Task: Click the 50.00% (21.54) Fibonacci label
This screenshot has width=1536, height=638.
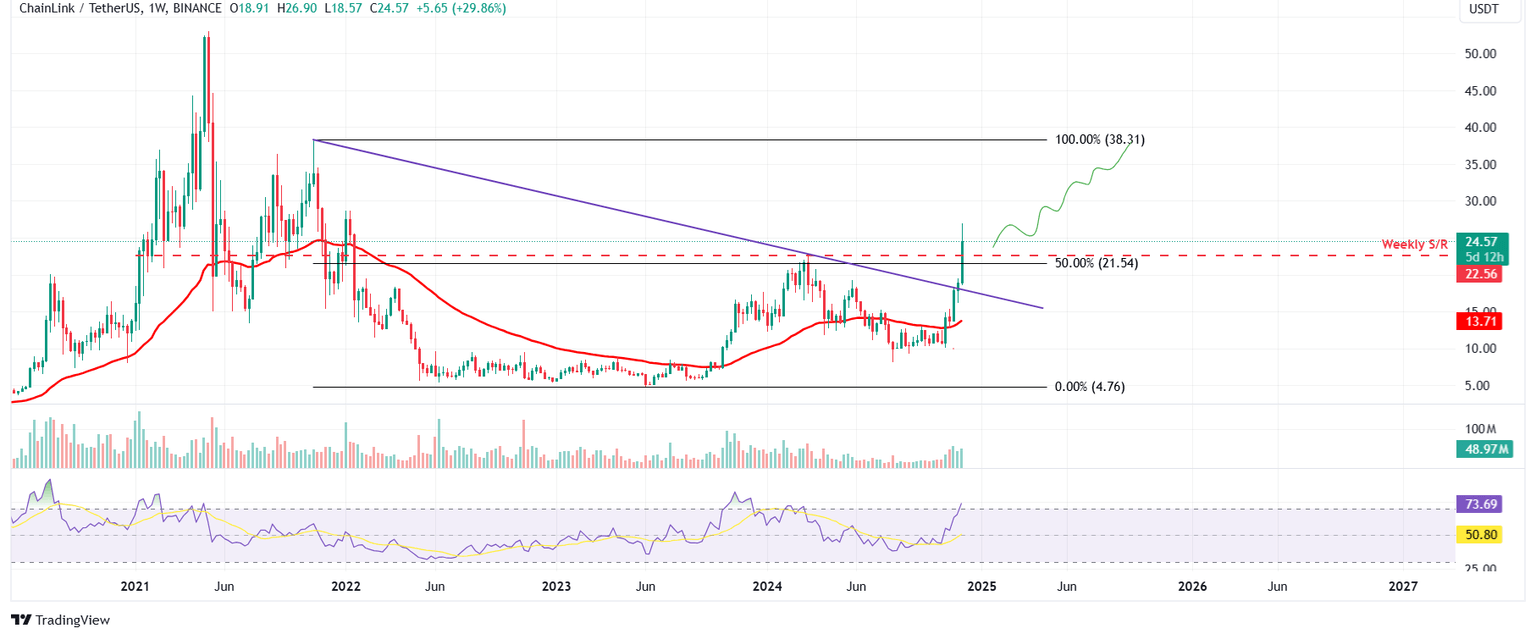Action: (x=1096, y=262)
